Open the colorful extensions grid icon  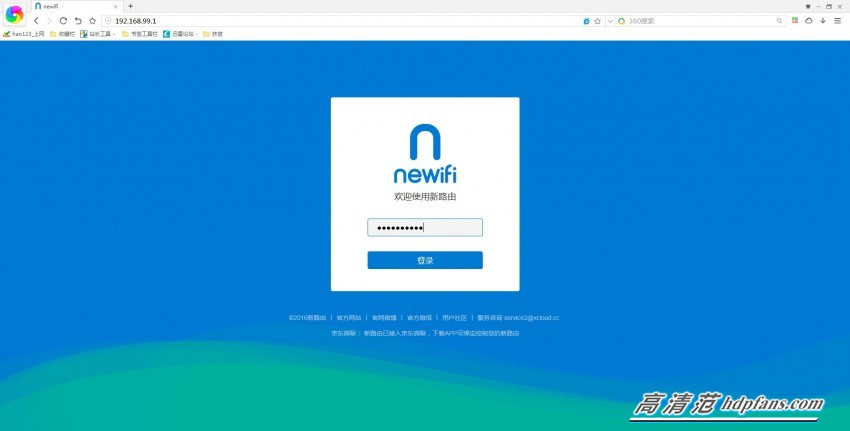(x=795, y=21)
